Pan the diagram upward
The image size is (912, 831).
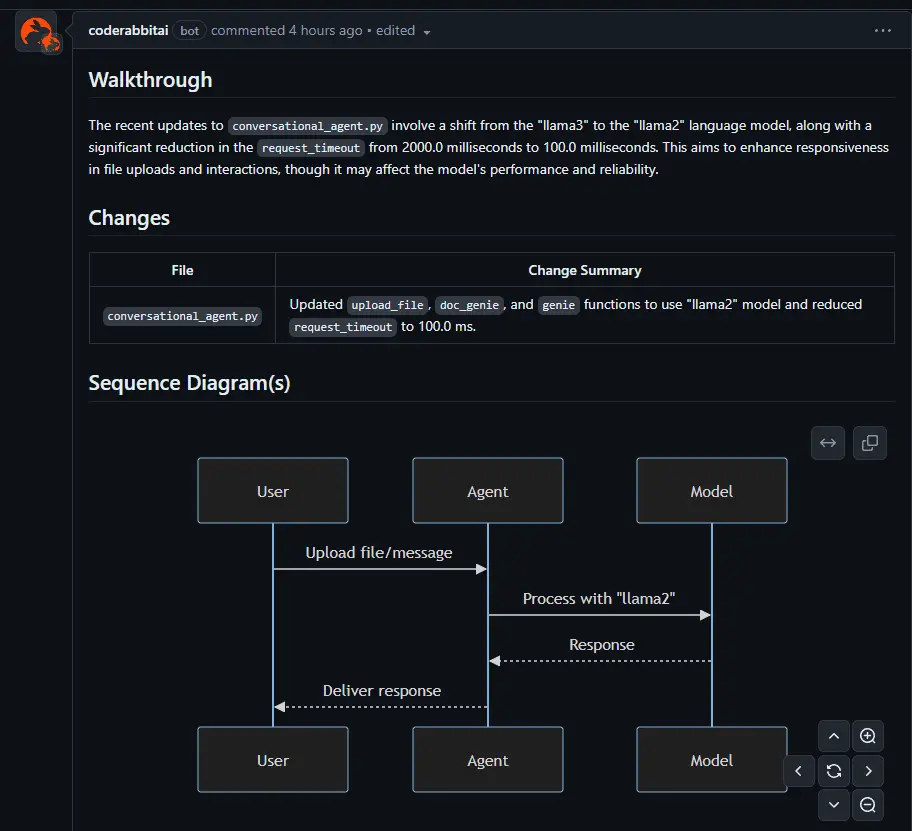click(x=833, y=735)
